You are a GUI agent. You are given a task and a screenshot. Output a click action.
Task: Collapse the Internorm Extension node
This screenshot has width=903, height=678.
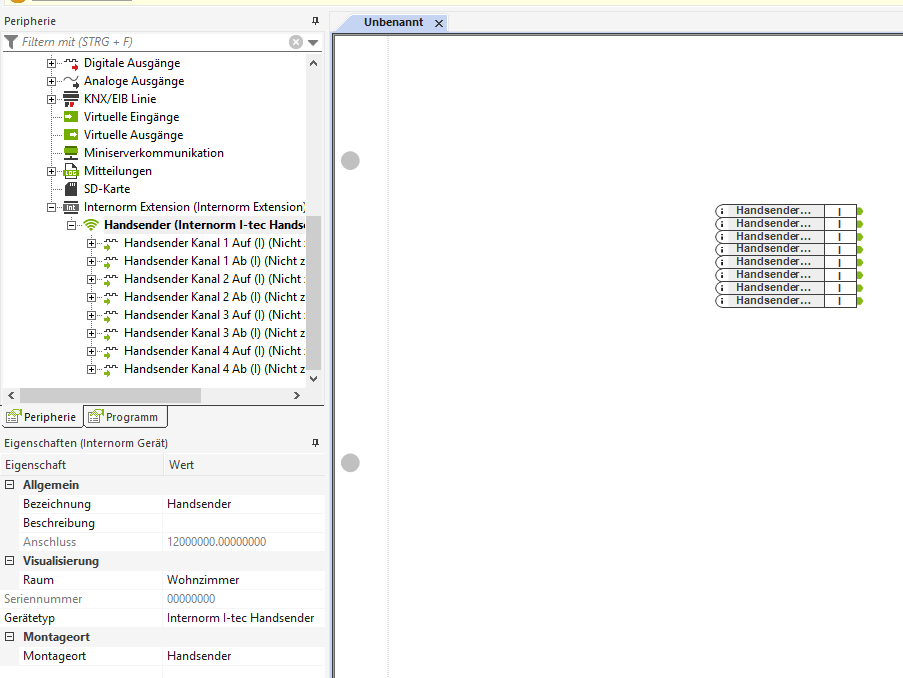[x=52, y=207]
